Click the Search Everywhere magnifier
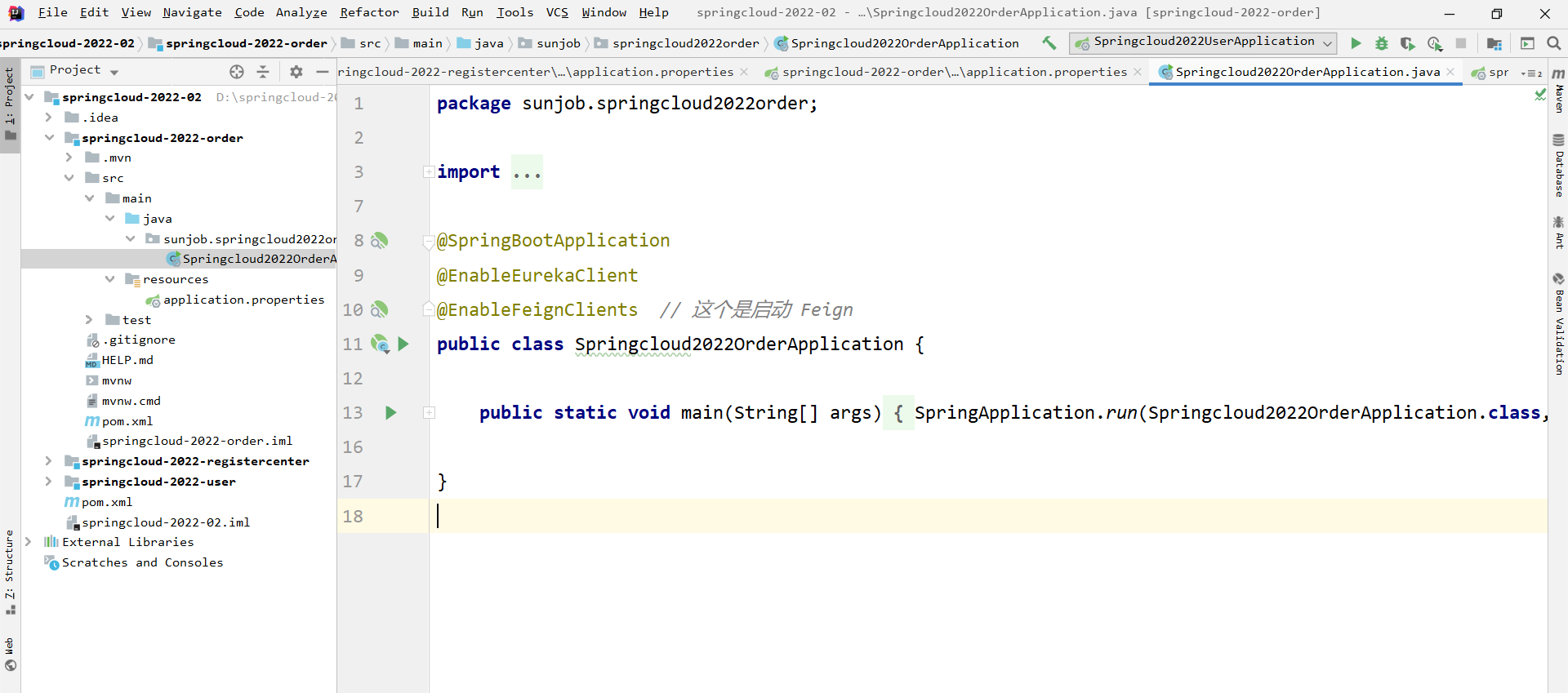The height and width of the screenshot is (693, 1568). (x=1554, y=43)
